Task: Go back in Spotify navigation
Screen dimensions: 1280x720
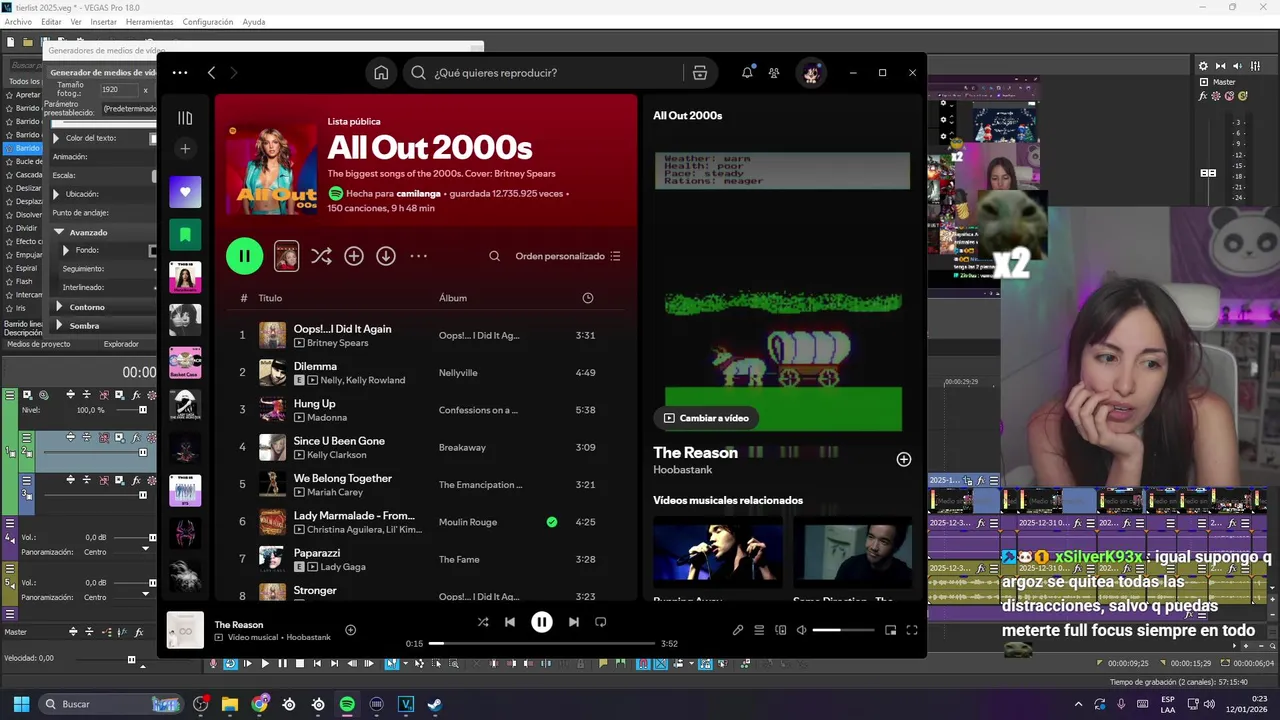Action: click(211, 73)
